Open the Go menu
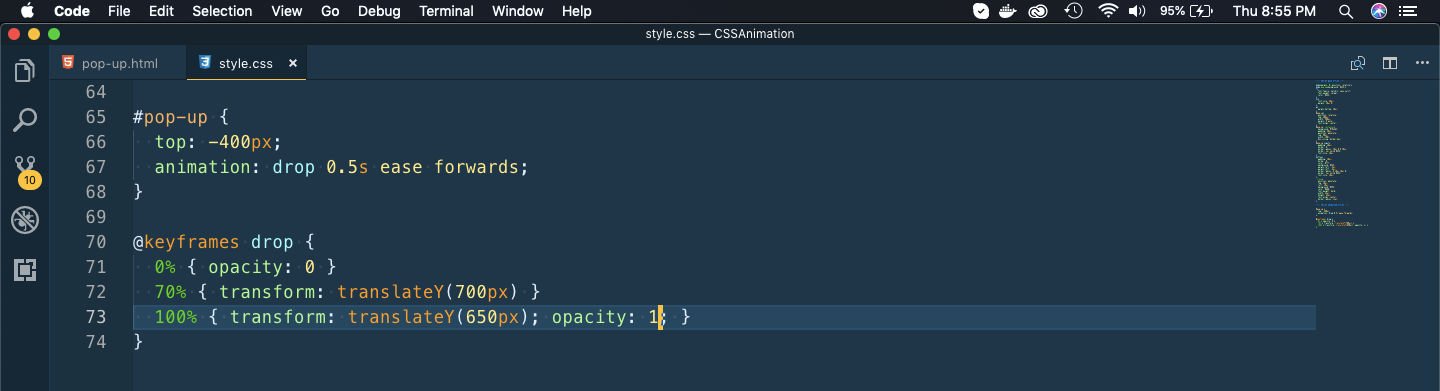This screenshot has width=1440, height=391. [331, 11]
